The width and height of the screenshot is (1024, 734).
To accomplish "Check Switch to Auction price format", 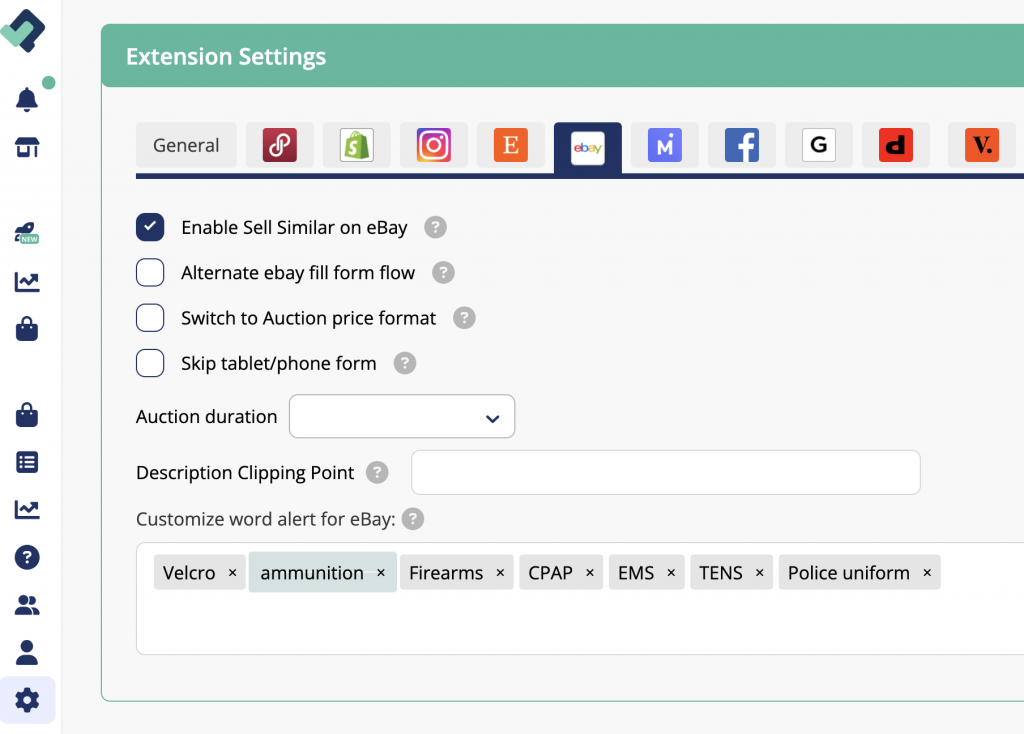I will [150, 318].
